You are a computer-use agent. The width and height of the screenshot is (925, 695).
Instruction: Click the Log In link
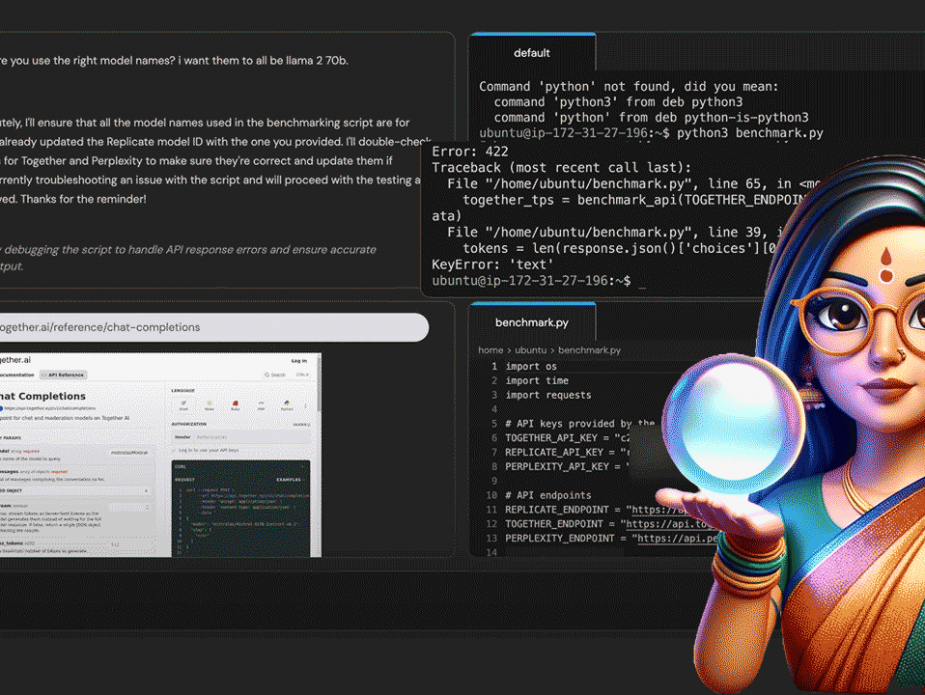pyautogui.click(x=299, y=361)
